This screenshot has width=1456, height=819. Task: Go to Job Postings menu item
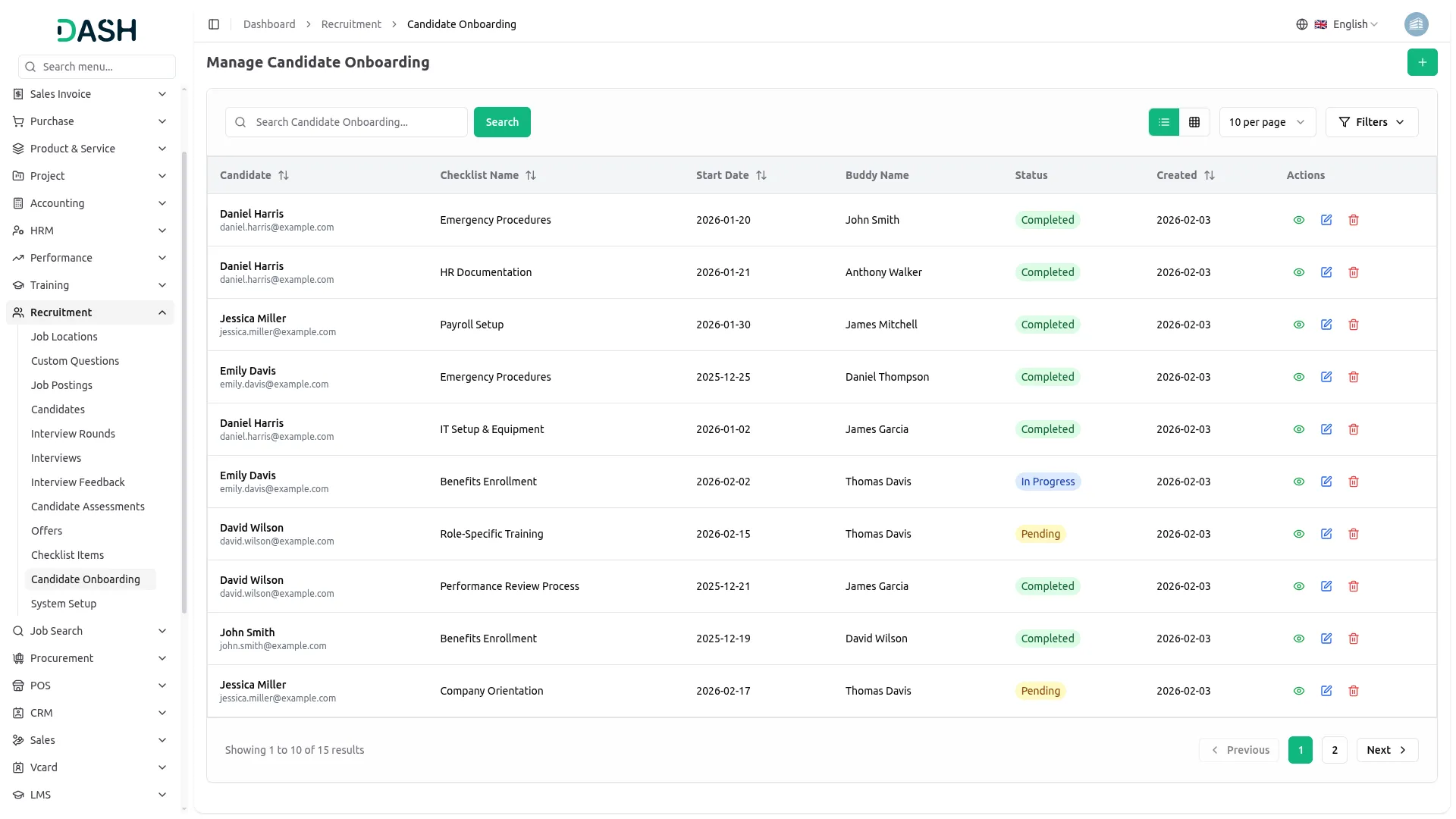coord(61,385)
